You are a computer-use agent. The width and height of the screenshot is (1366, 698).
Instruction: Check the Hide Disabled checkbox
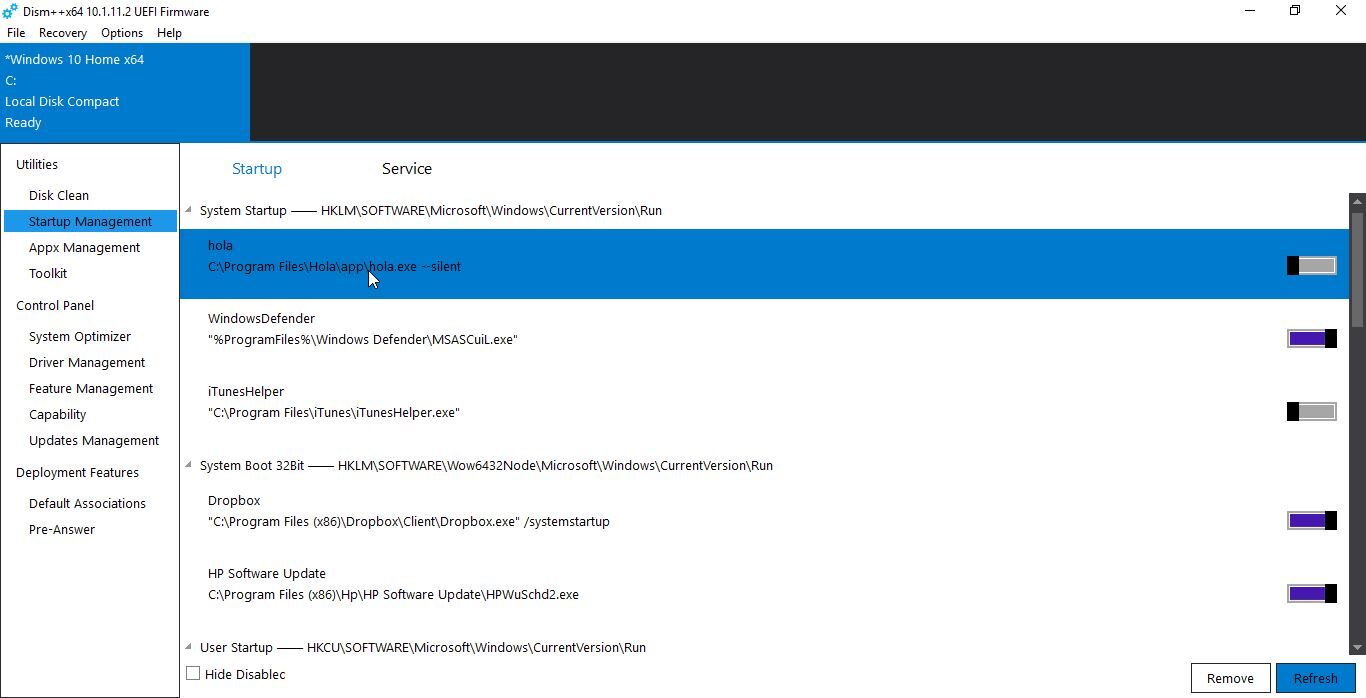coord(194,674)
